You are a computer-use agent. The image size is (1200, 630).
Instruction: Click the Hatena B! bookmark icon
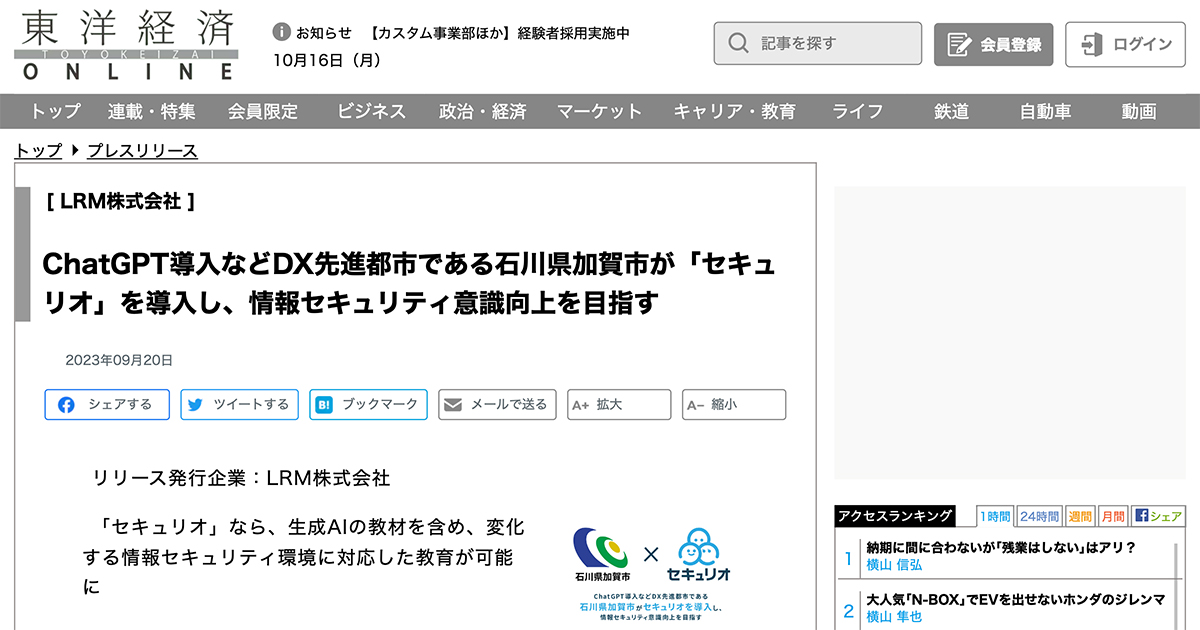coord(324,405)
